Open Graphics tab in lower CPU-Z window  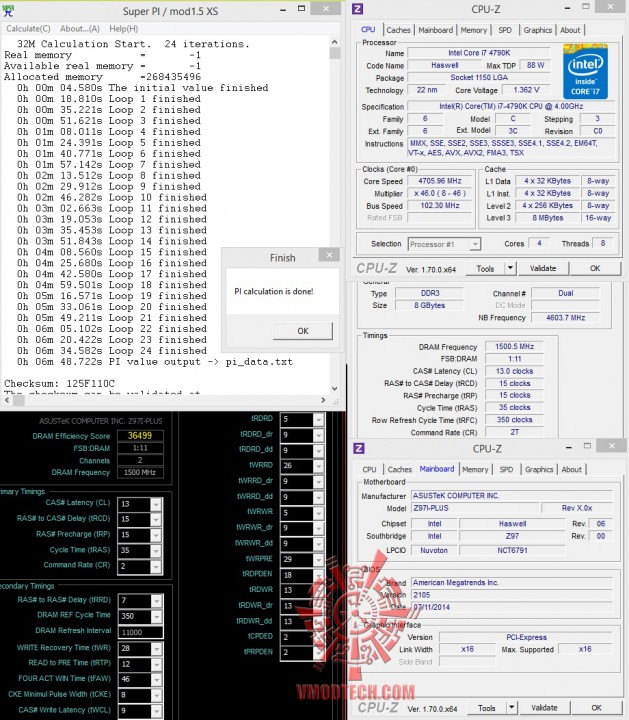[539, 469]
